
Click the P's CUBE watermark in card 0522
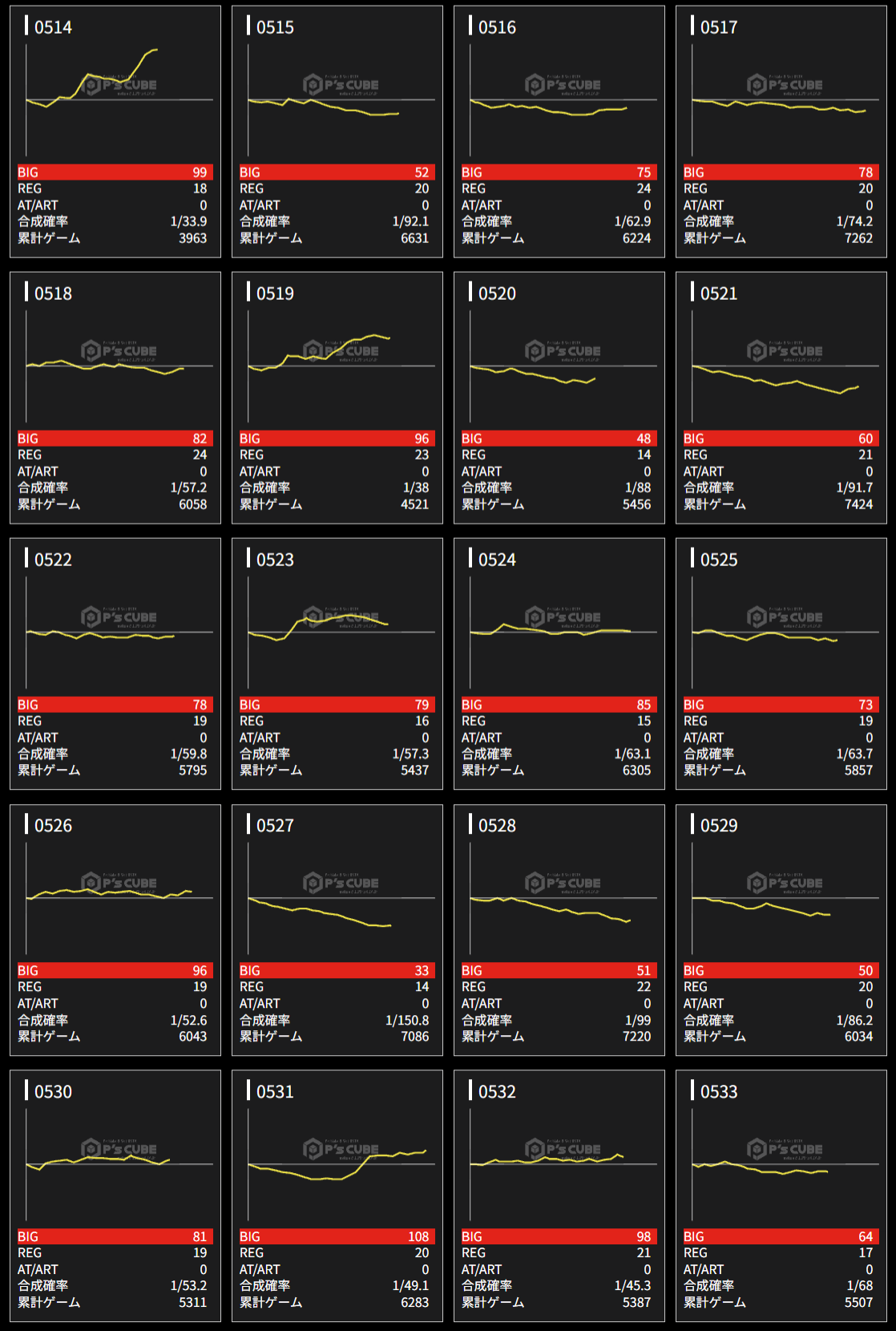click(119, 617)
